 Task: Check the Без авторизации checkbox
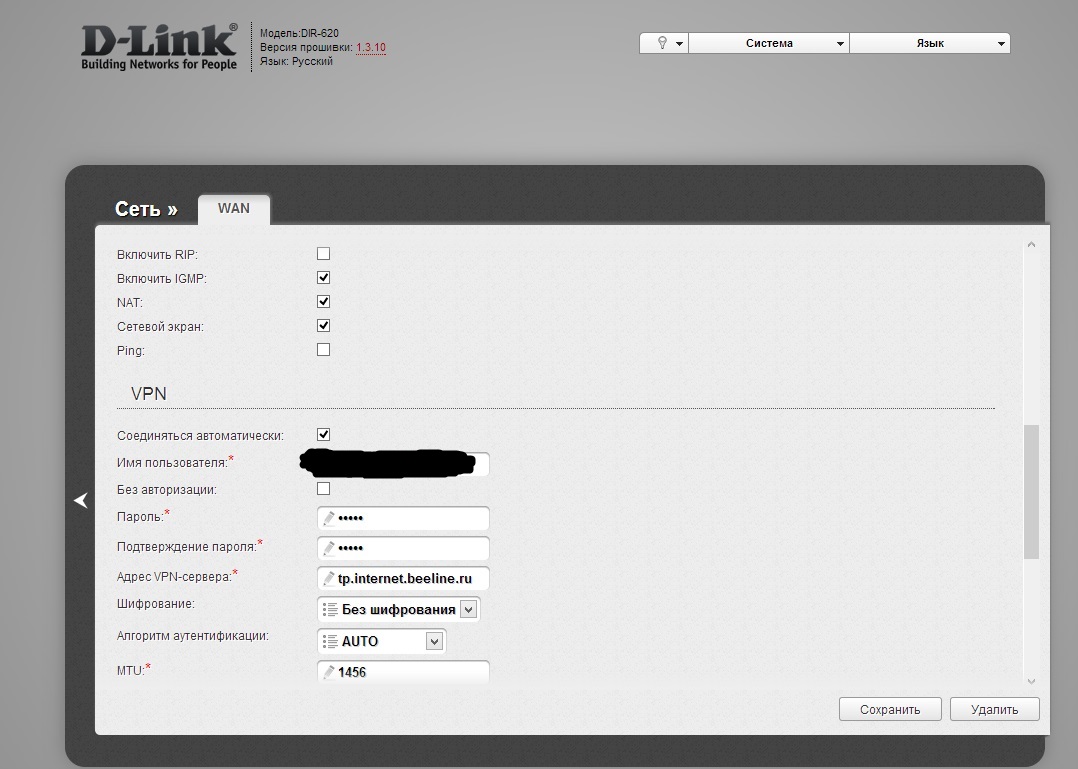(x=323, y=489)
